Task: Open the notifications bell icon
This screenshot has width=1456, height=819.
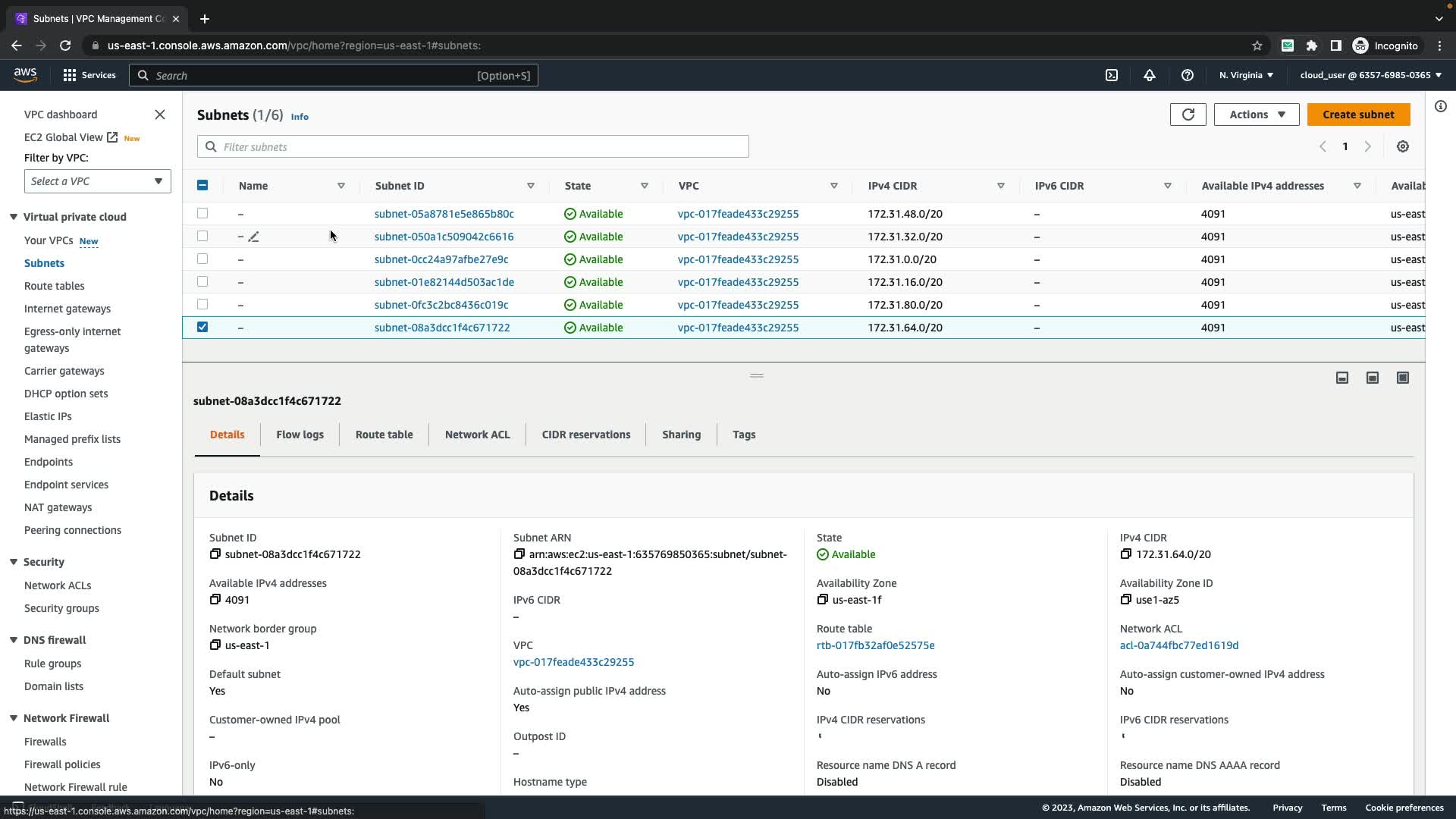Action: (x=1149, y=75)
